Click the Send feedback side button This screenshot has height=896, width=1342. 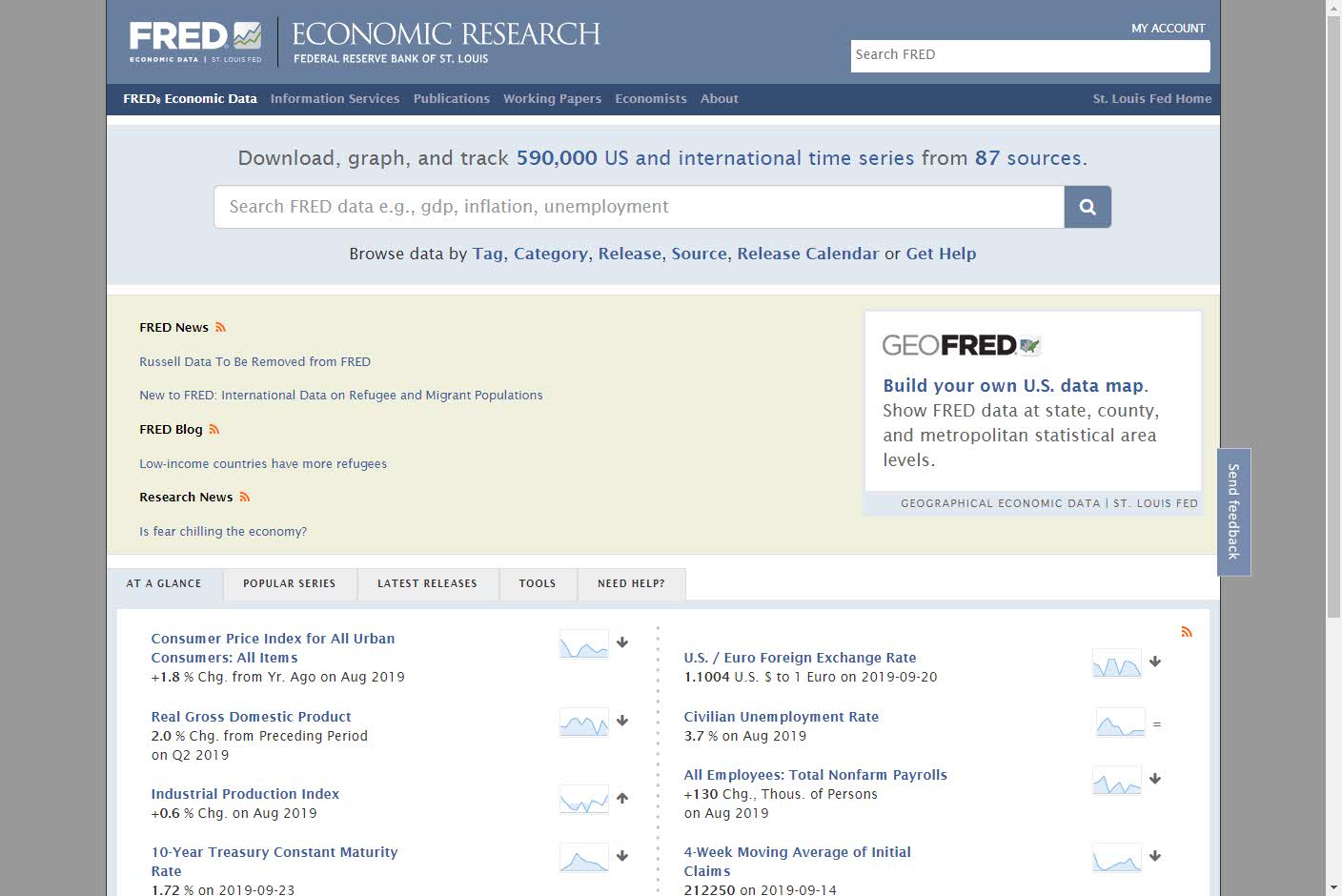(x=1233, y=512)
